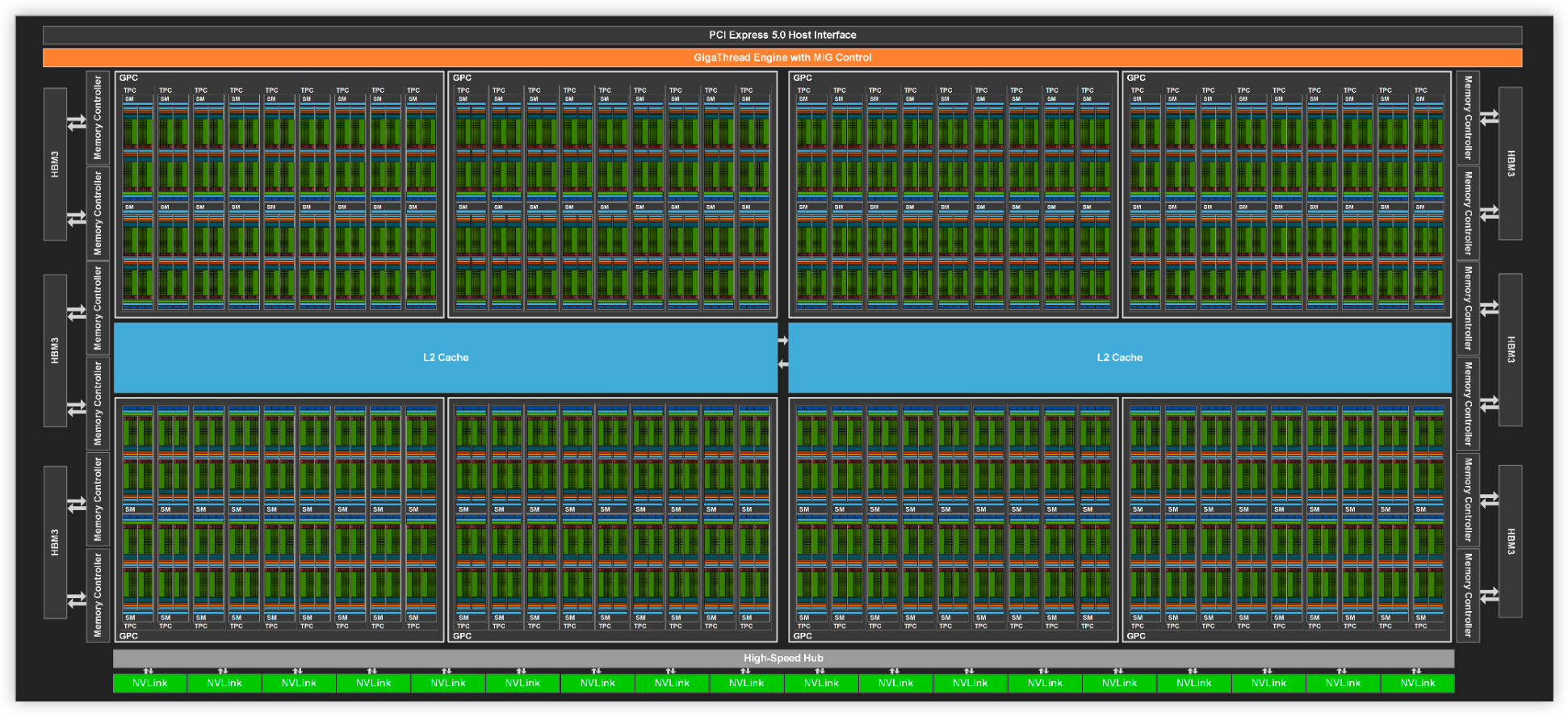Click the GPC label of the top-left cluster

pyautogui.click(x=128, y=78)
